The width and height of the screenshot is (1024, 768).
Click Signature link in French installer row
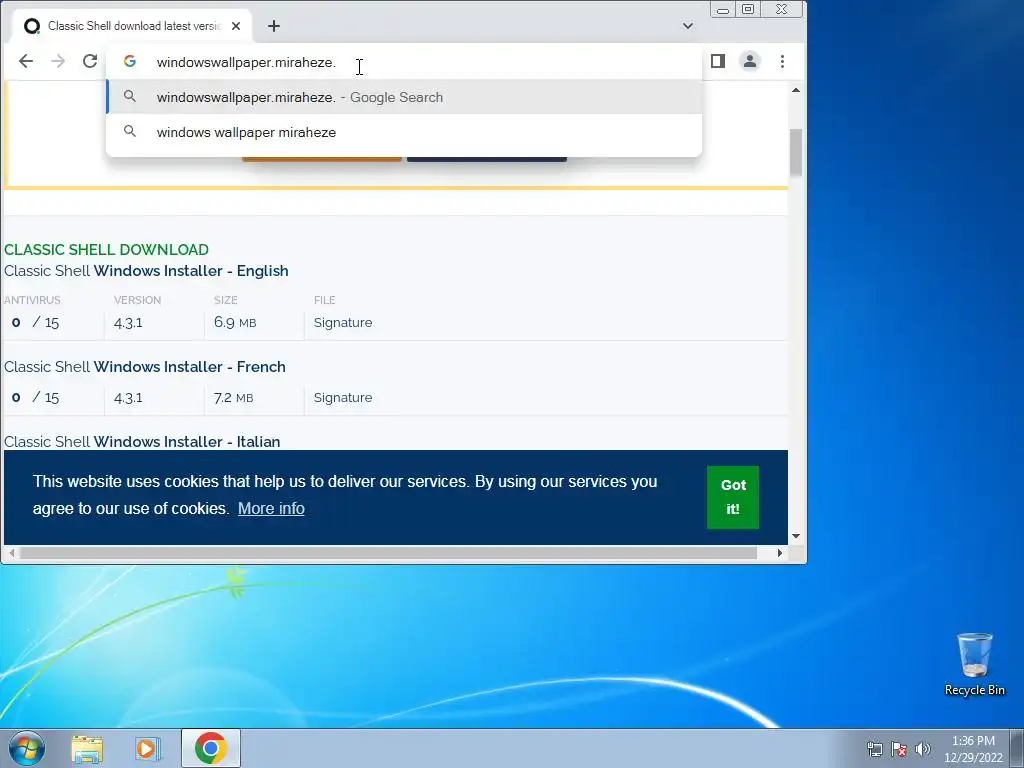coord(343,398)
